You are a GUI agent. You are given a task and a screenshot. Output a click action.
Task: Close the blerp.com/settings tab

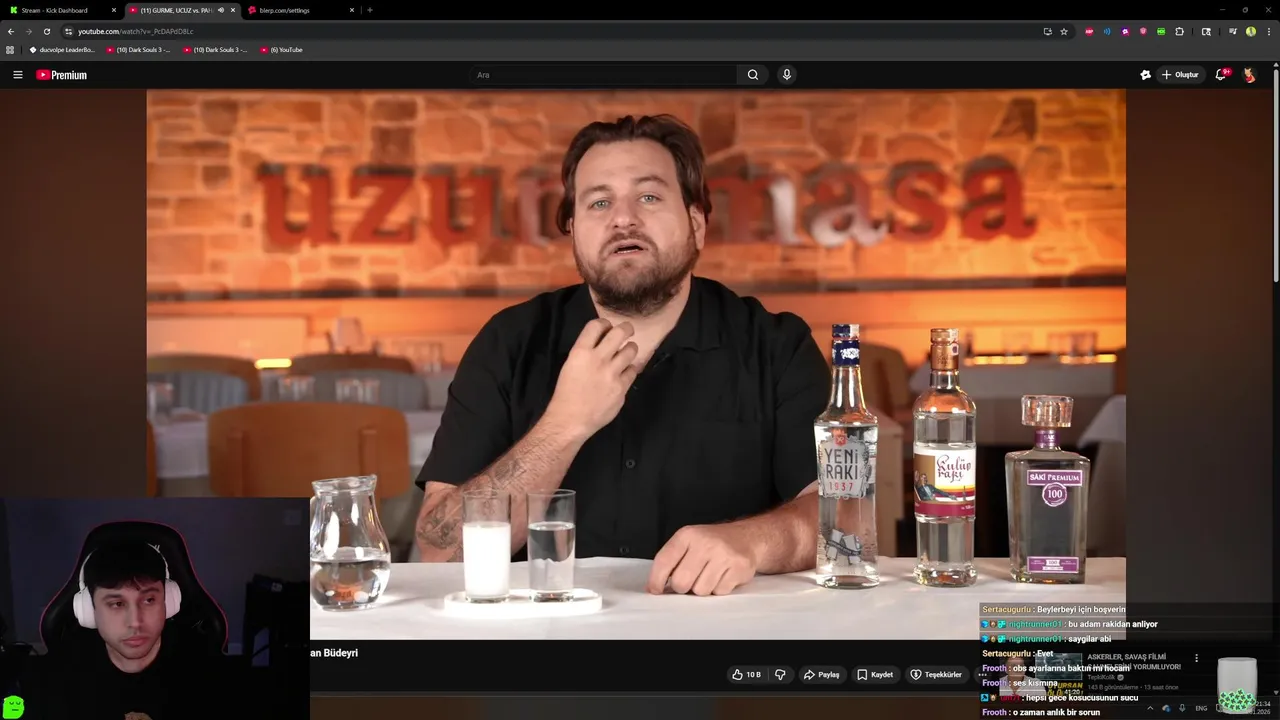(352, 10)
